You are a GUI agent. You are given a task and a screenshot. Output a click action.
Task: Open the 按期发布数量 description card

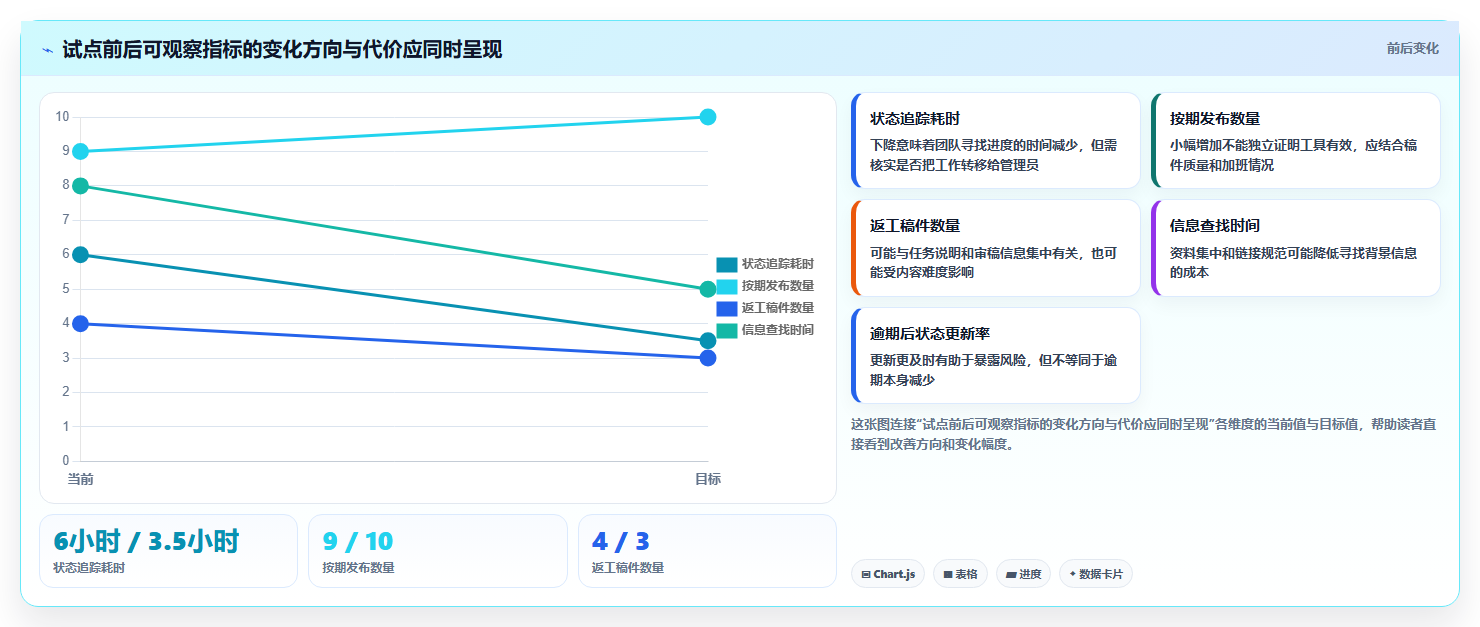1296,141
